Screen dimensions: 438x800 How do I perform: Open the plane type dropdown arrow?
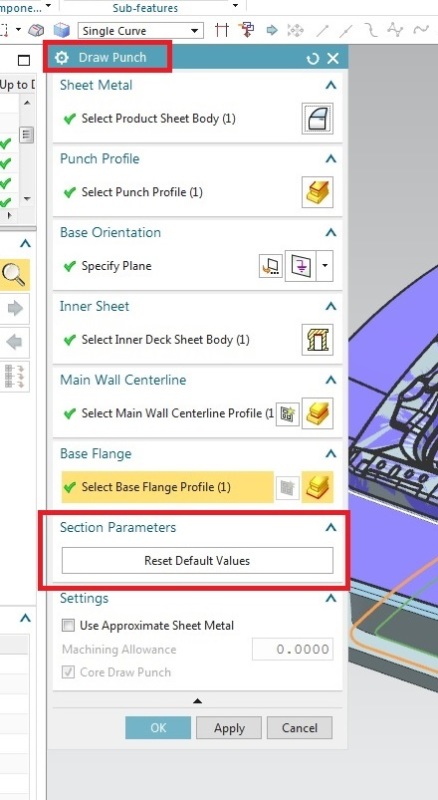click(325, 266)
